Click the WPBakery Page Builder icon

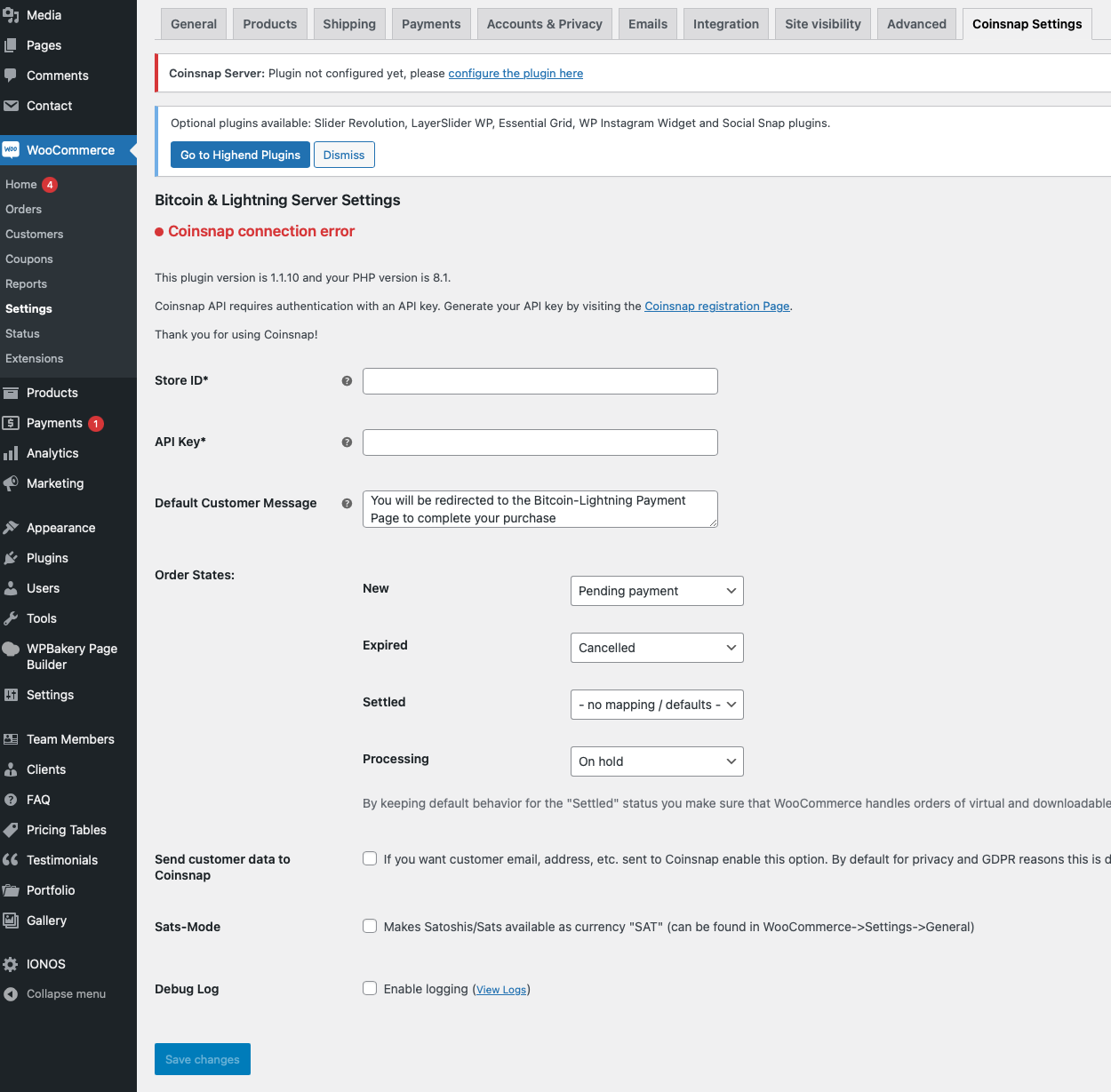11,649
